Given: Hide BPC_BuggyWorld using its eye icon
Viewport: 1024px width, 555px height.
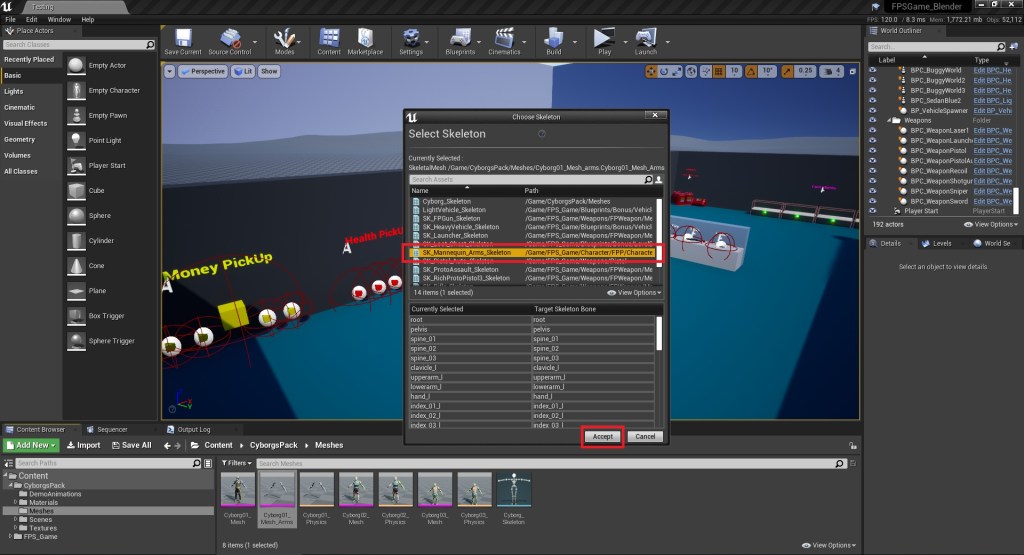Looking at the screenshot, I should pyautogui.click(x=873, y=70).
